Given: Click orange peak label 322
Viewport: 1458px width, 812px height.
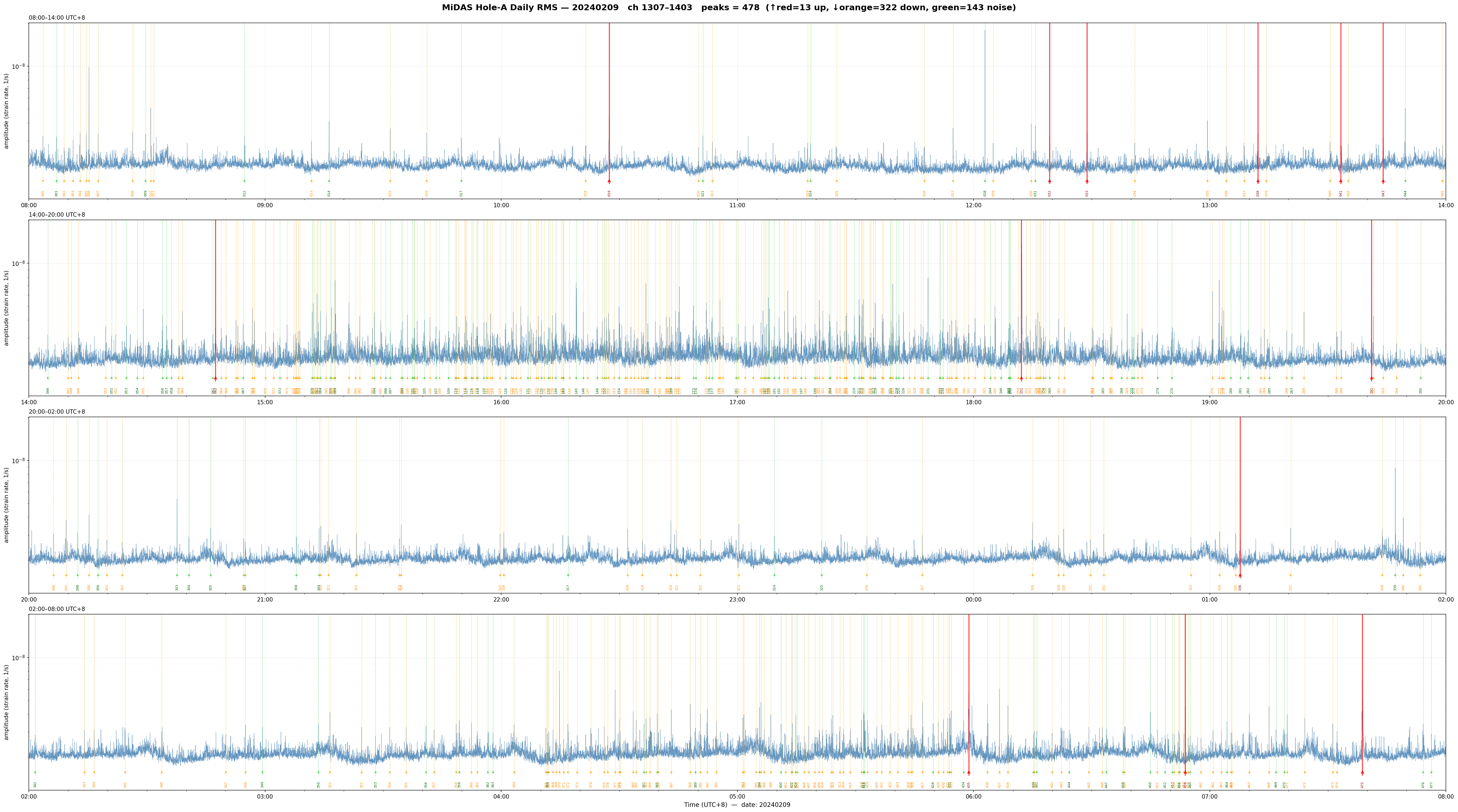Looking at the screenshot, I should click(x=700, y=588).
